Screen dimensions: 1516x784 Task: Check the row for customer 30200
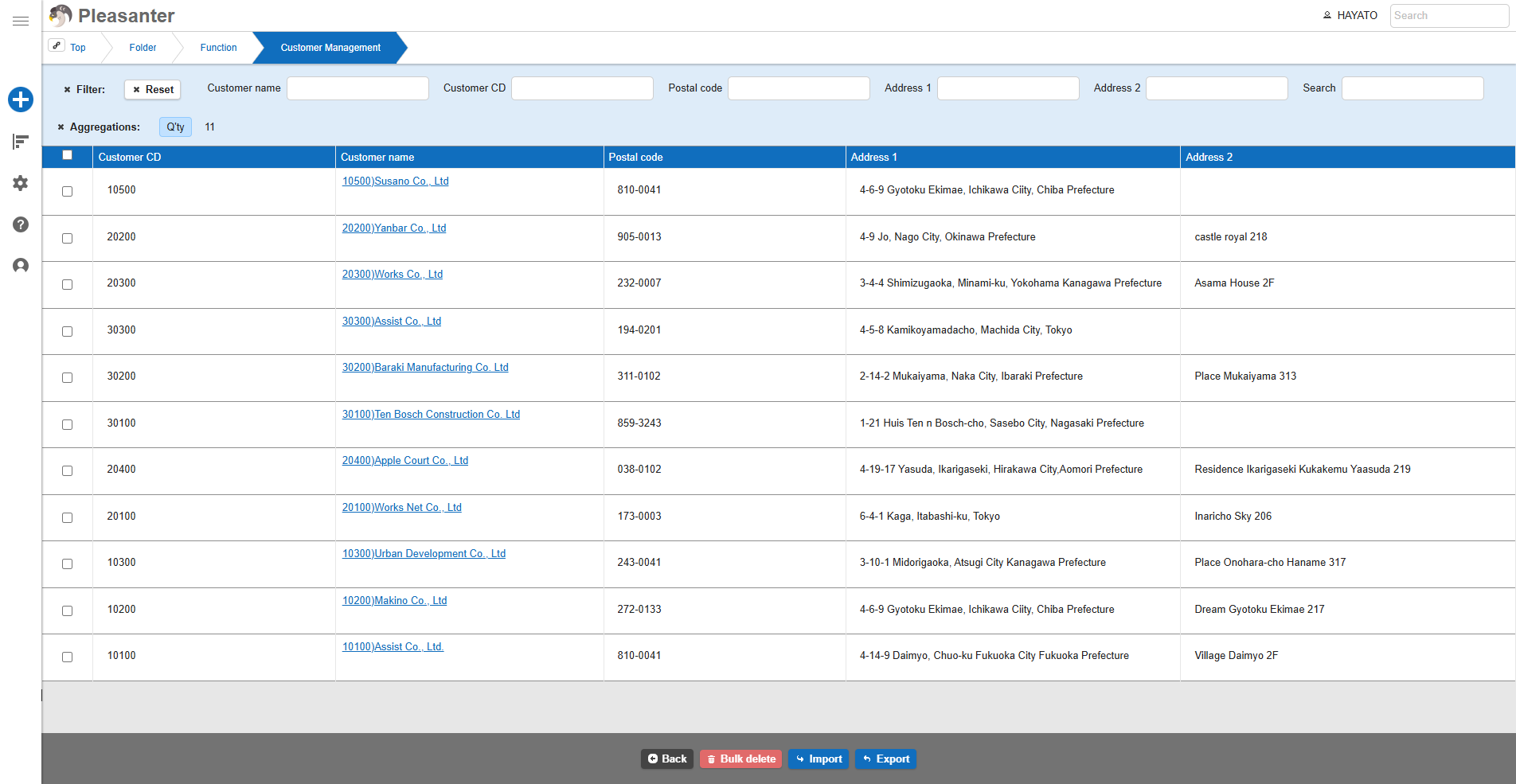tap(67, 377)
